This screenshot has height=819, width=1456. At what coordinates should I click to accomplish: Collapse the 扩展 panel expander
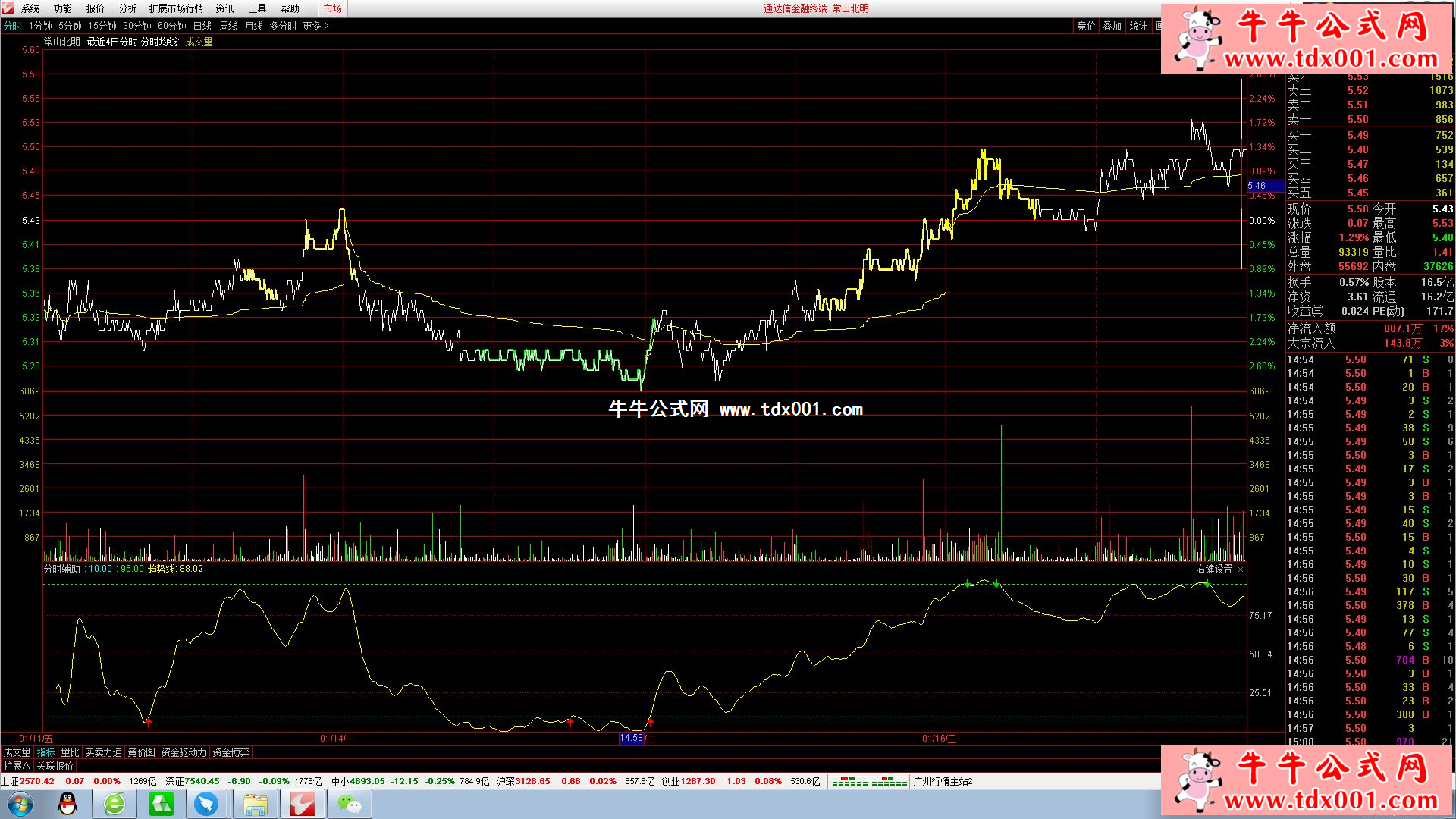[17, 767]
